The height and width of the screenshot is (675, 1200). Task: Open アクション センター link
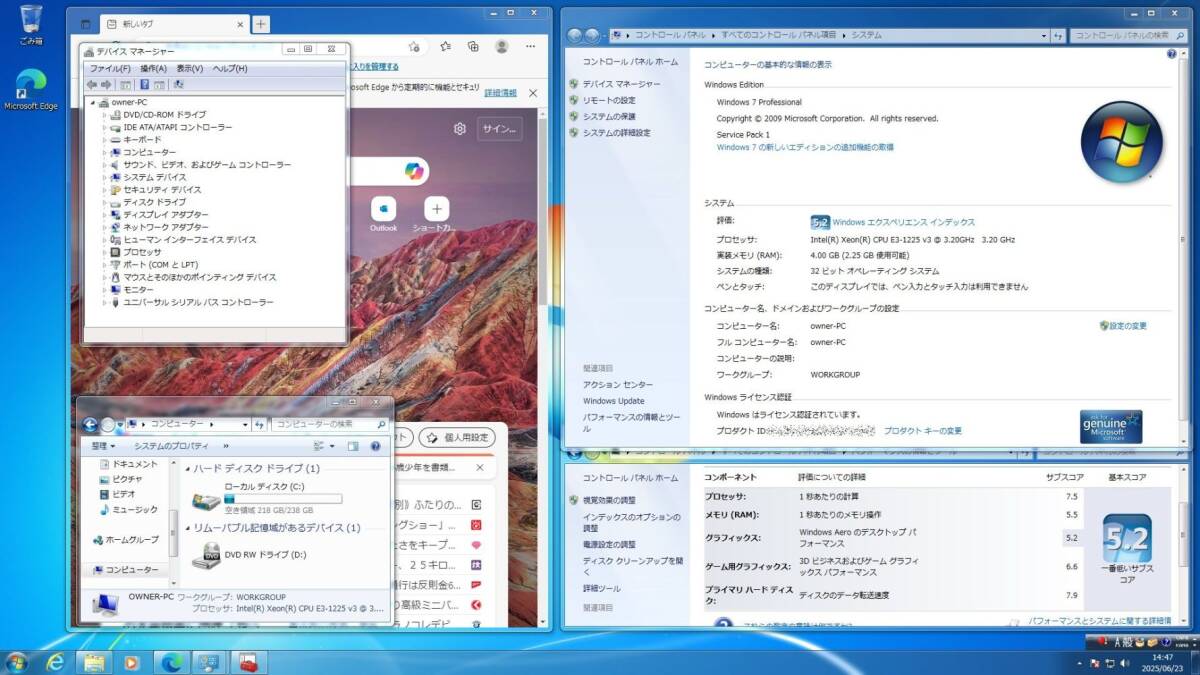tap(618, 385)
